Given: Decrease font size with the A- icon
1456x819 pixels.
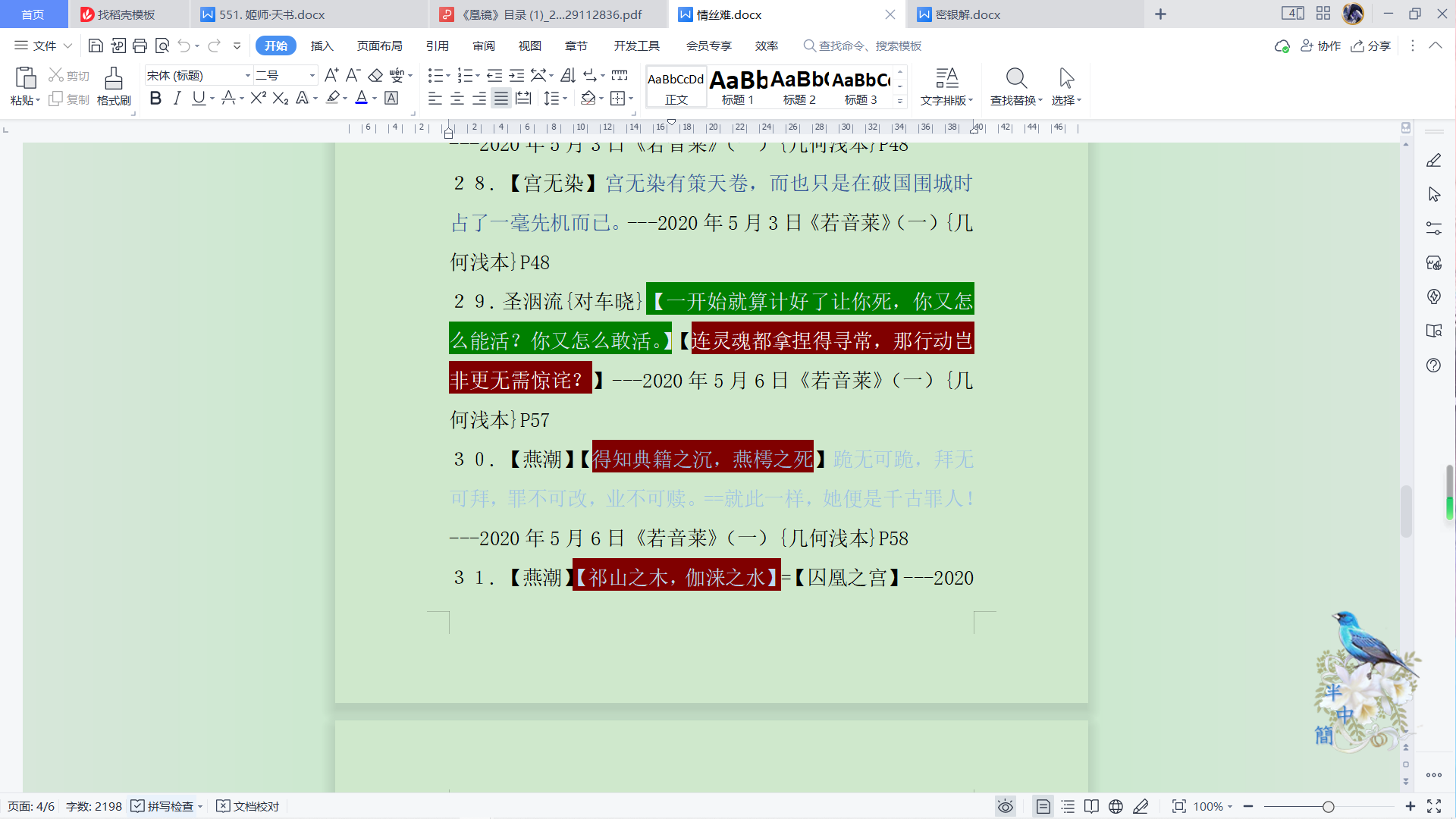Looking at the screenshot, I should pos(353,75).
